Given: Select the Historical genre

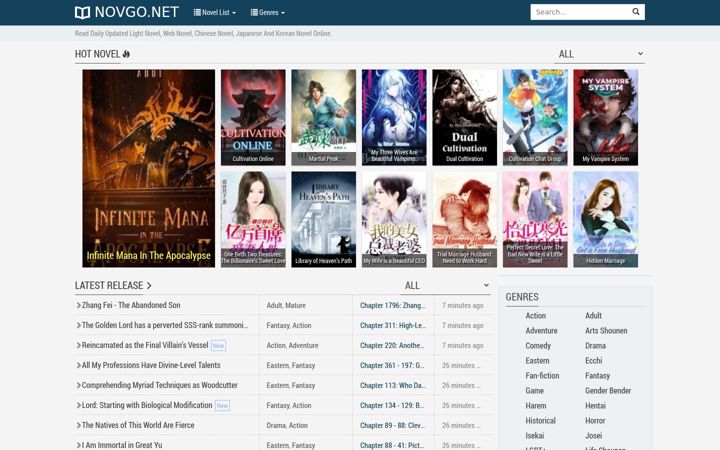Looking at the screenshot, I should click(x=540, y=421).
